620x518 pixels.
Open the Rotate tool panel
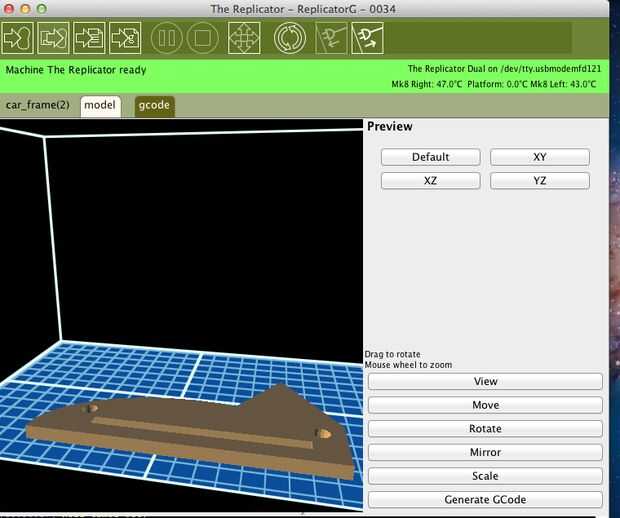tap(485, 429)
